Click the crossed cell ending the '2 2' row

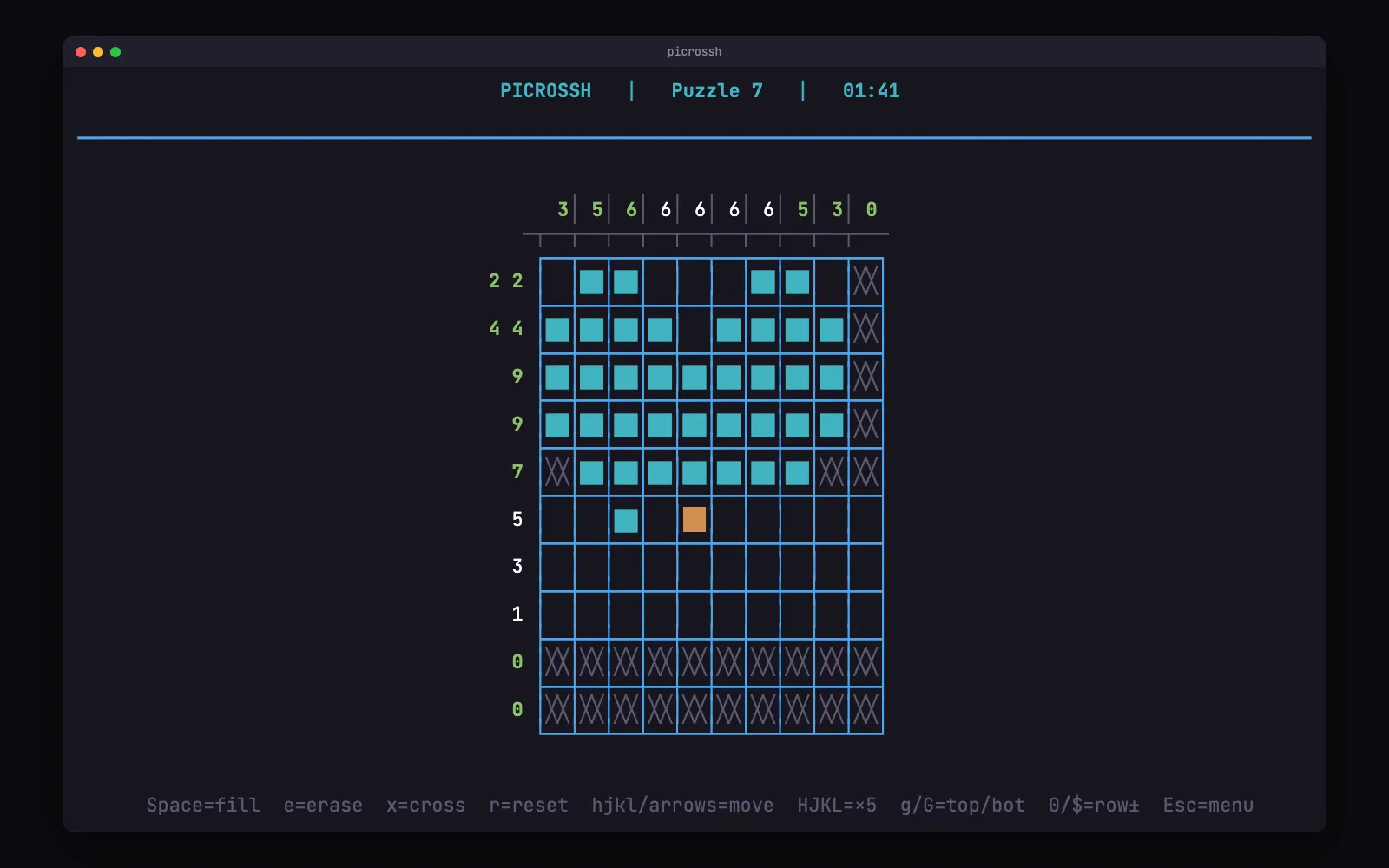[866, 281]
